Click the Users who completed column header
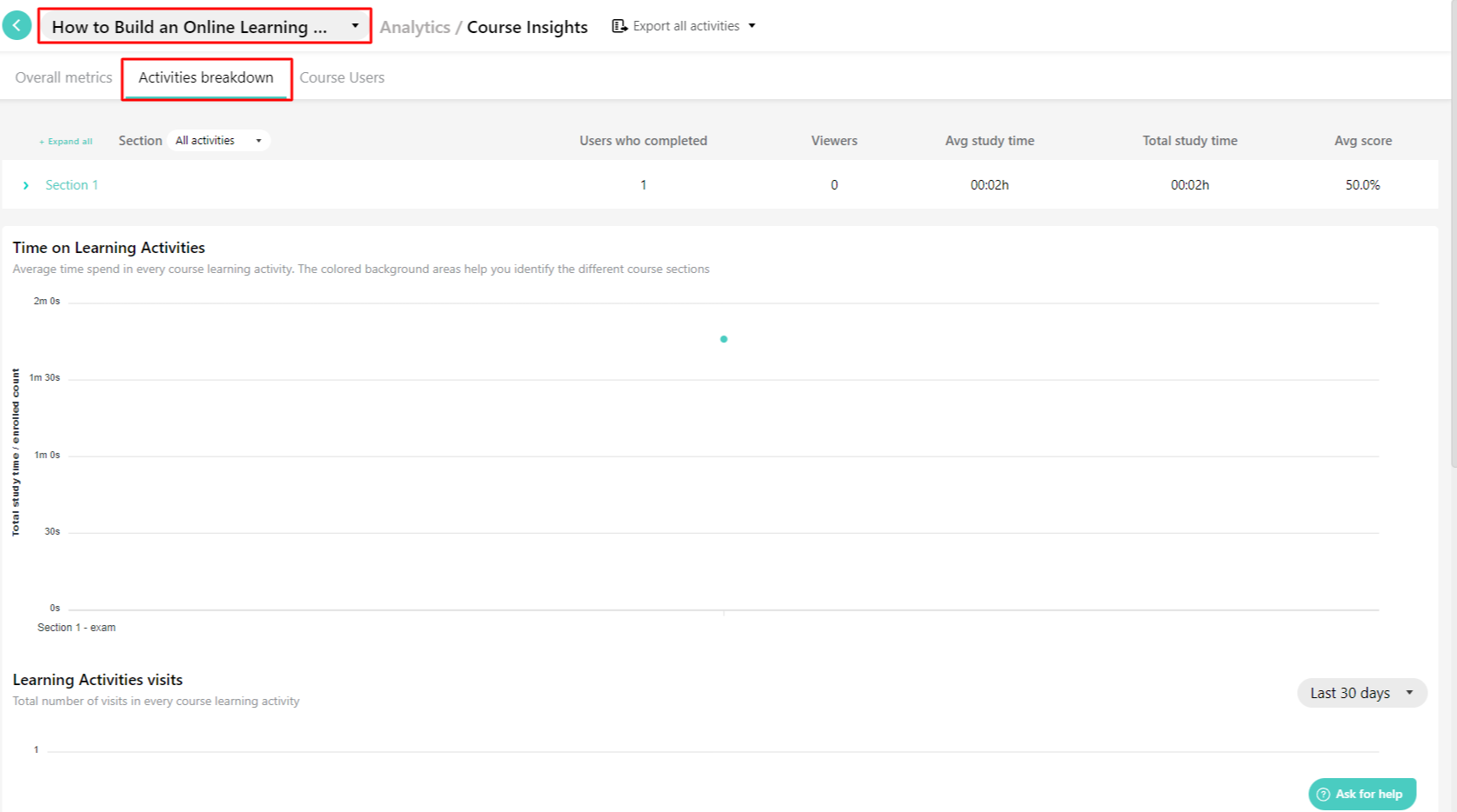The width and height of the screenshot is (1457, 812). click(643, 141)
